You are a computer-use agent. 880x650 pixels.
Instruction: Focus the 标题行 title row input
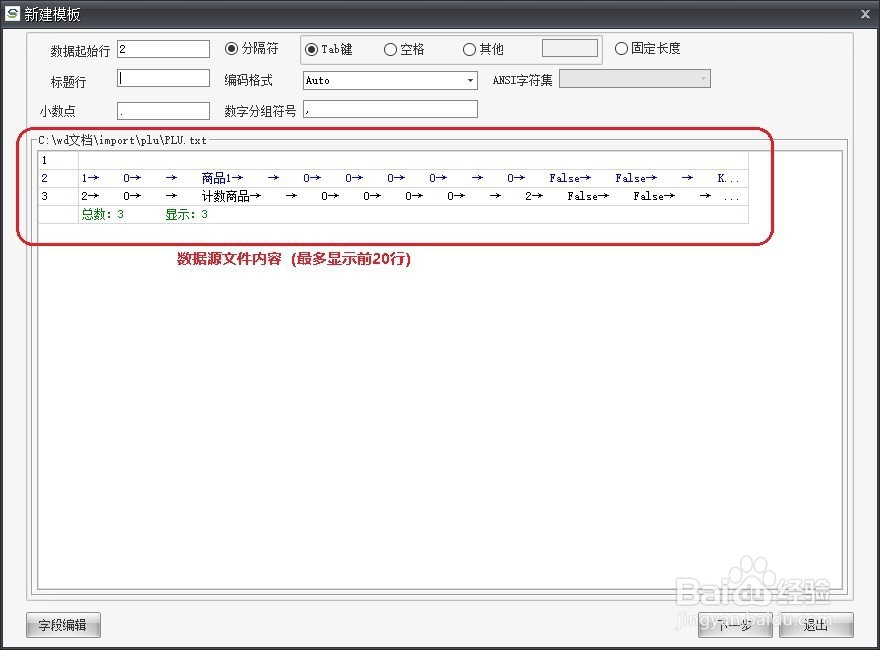(x=163, y=77)
